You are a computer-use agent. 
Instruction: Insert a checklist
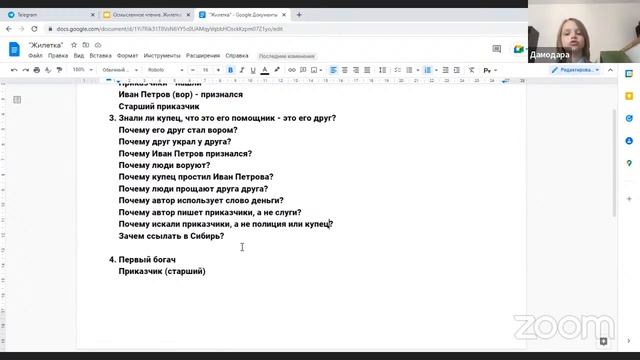click(x=397, y=70)
